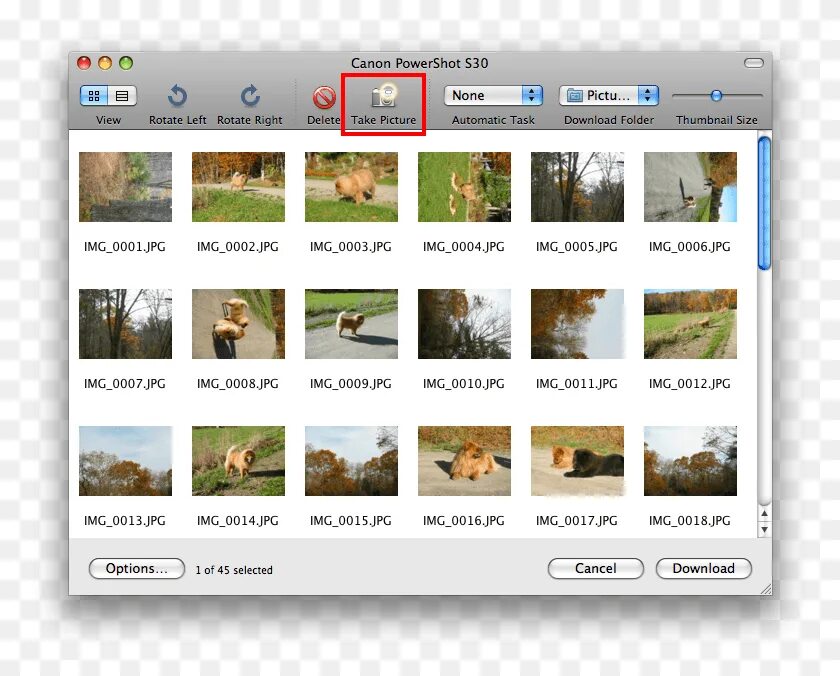Screen dimensions: 840x676
Task: Click the Take Picture camera icon
Action: tap(384, 96)
